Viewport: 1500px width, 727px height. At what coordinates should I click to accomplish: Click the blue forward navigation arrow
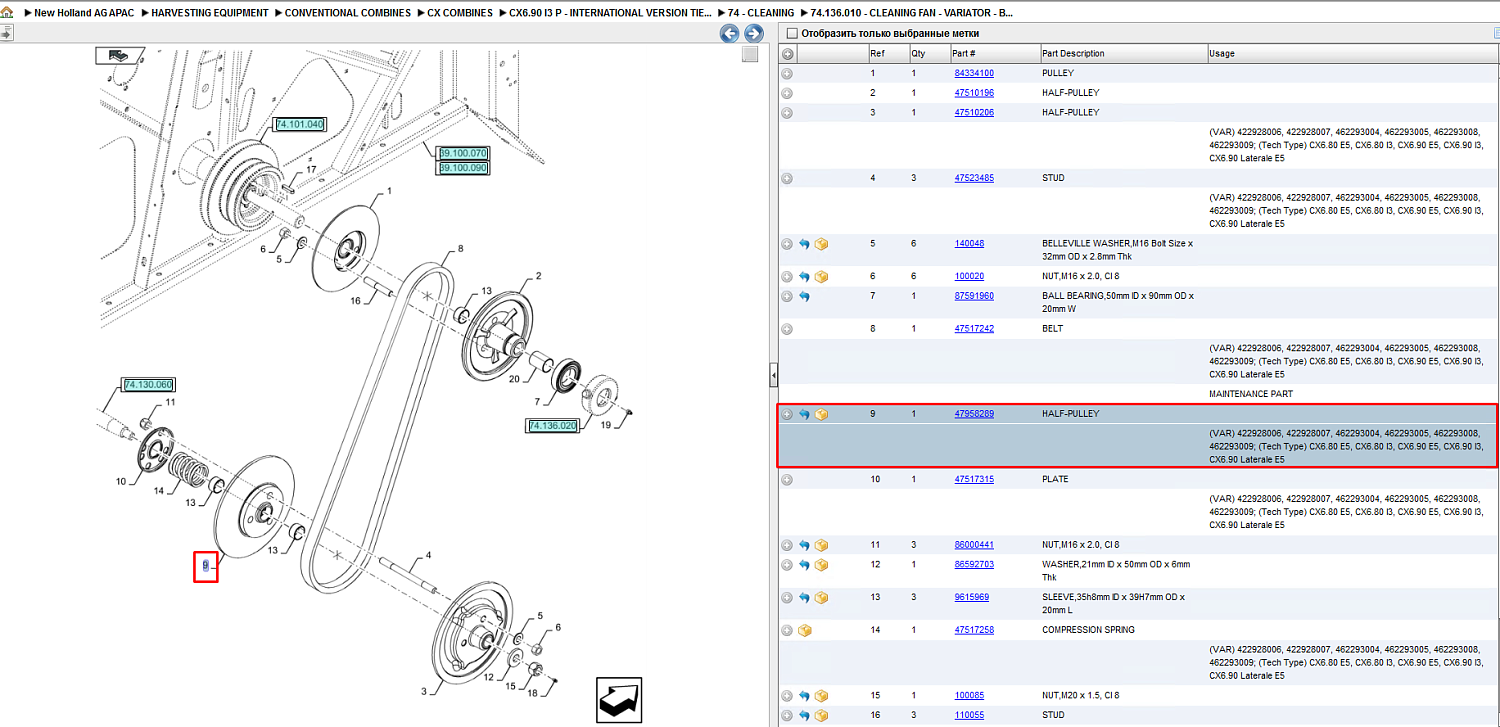click(x=754, y=34)
